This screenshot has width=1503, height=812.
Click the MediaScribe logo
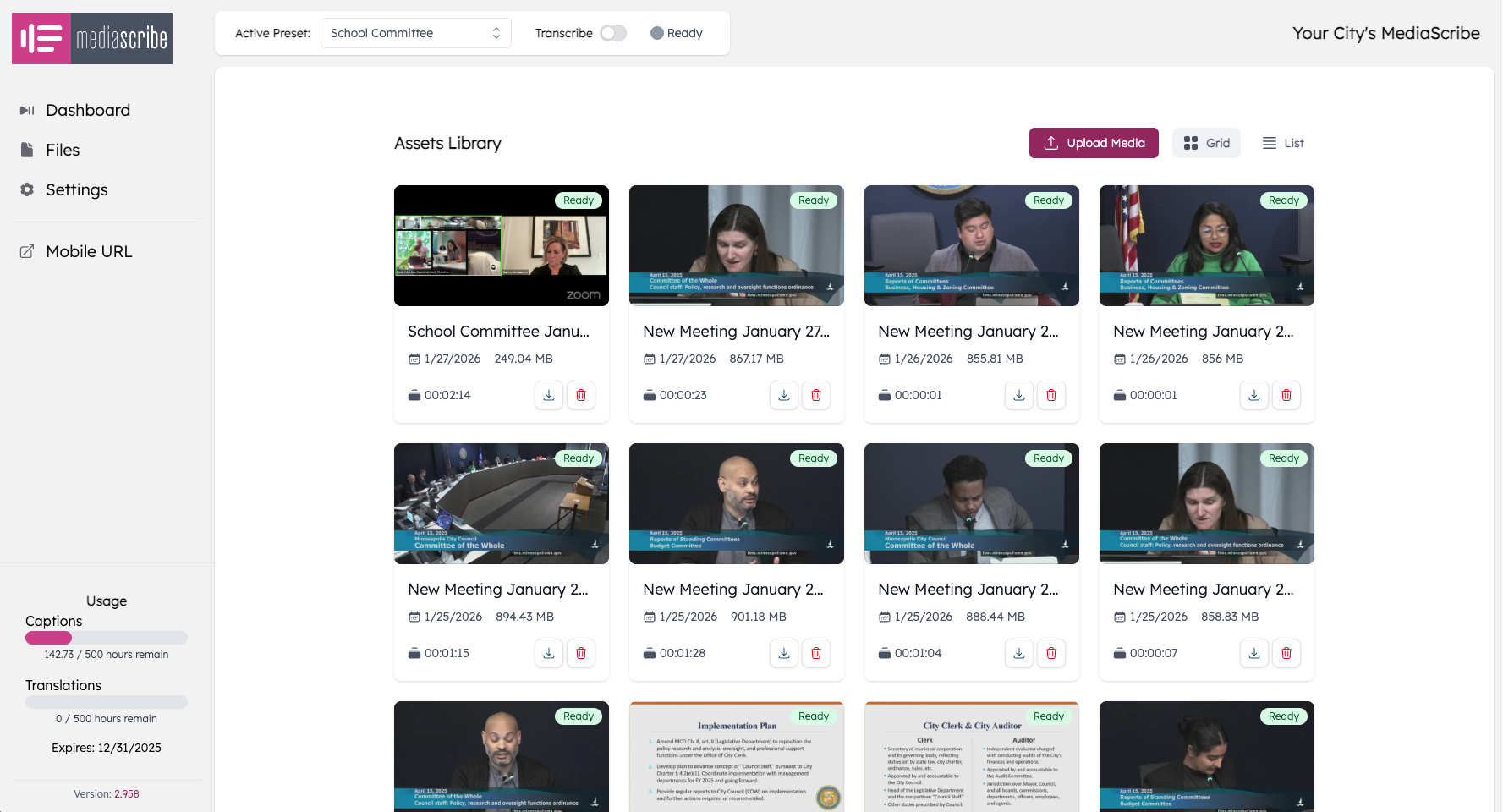(91, 38)
